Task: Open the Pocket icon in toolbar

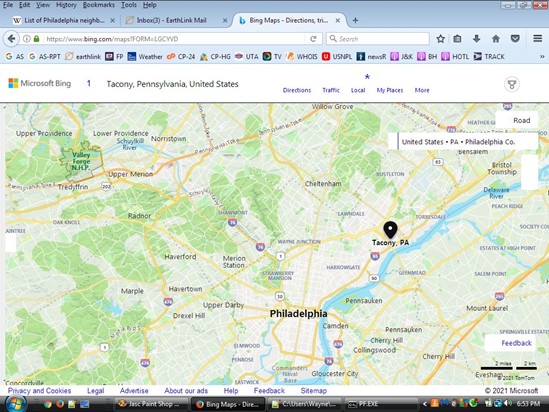Action: pos(515,39)
